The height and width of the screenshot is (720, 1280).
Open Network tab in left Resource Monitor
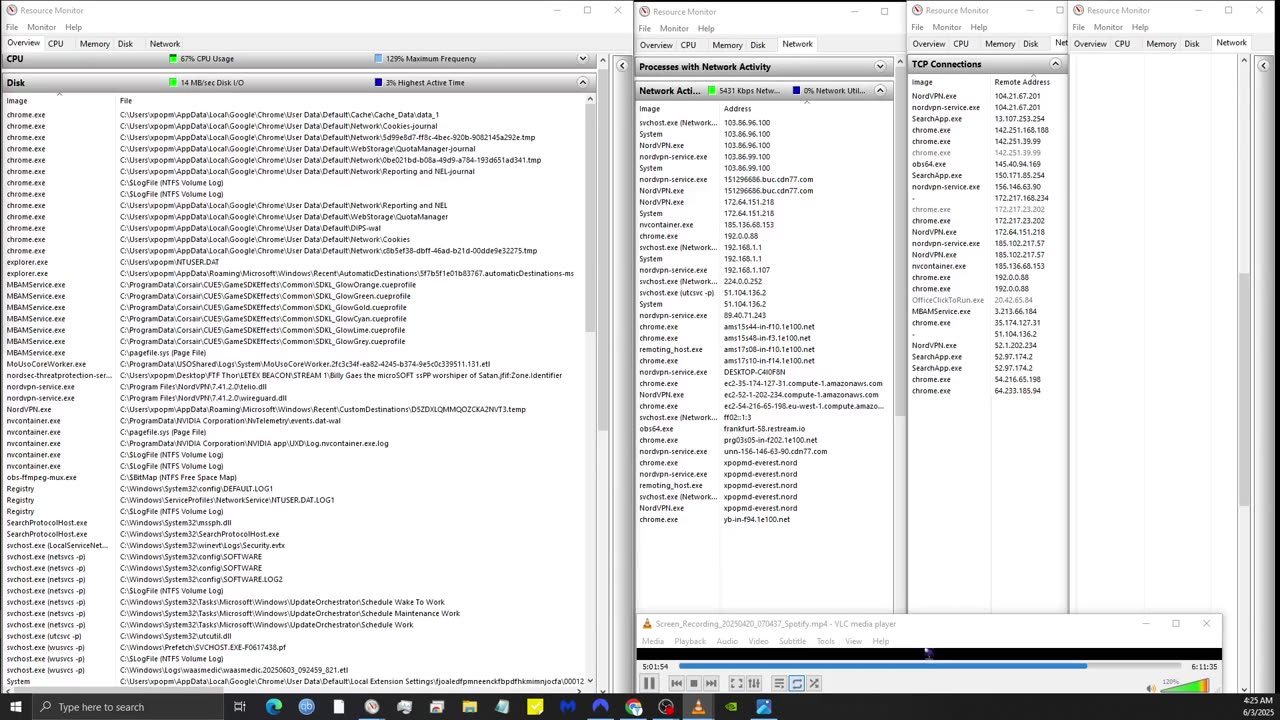[x=165, y=44]
